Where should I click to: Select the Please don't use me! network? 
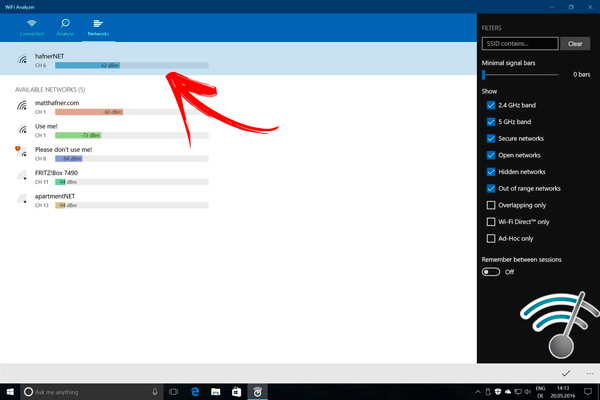pos(113,154)
